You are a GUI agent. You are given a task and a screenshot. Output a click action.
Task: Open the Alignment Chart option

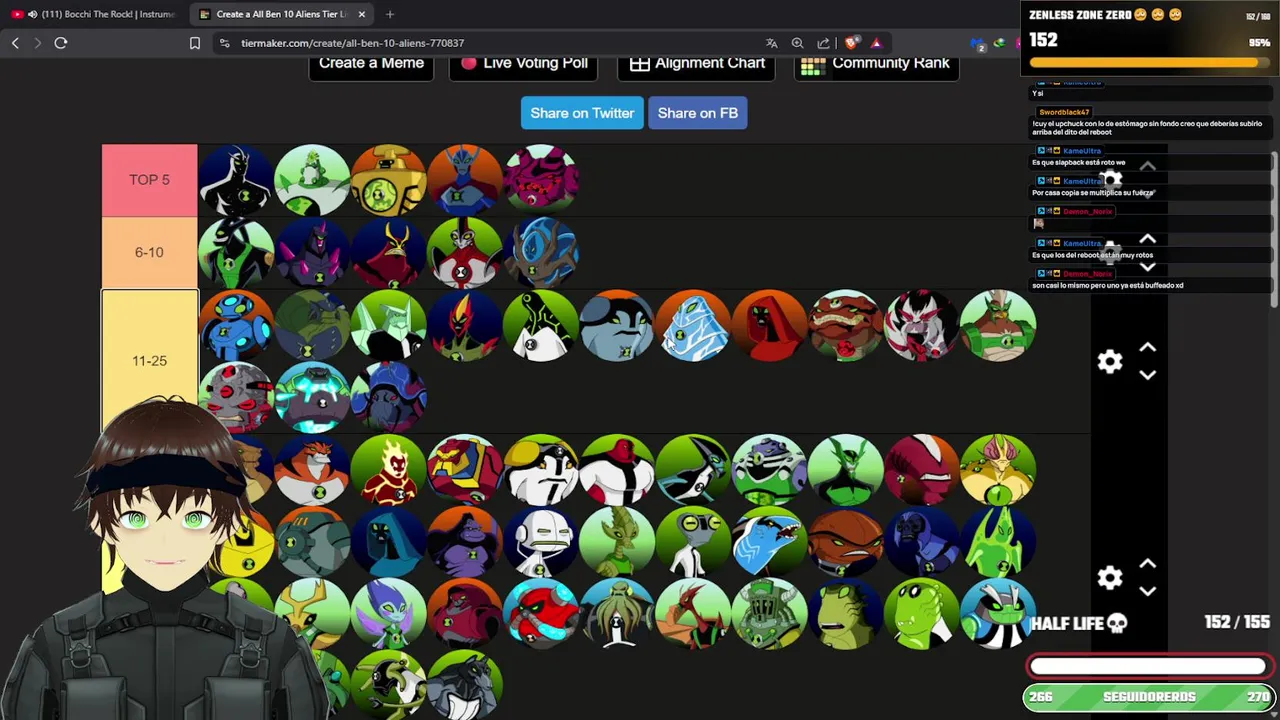[x=697, y=64]
